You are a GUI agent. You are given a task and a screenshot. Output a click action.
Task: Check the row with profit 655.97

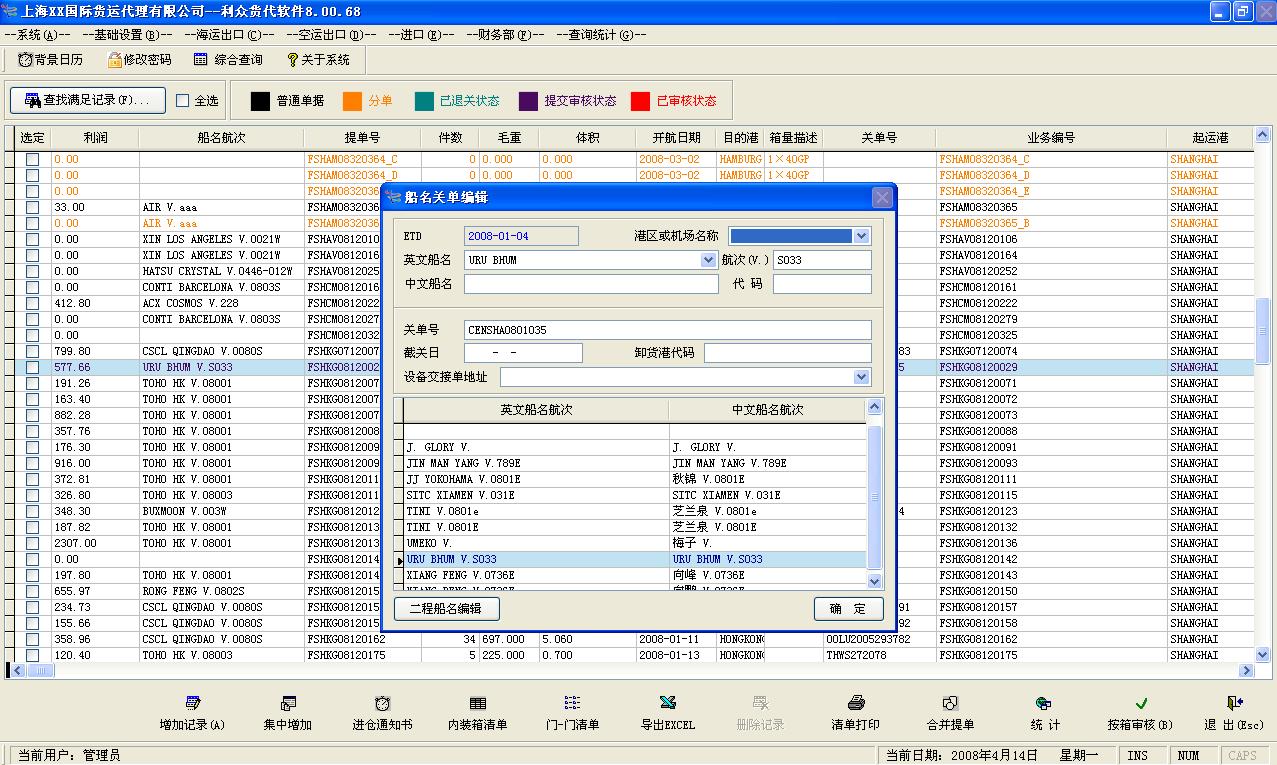[x=32, y=591]
